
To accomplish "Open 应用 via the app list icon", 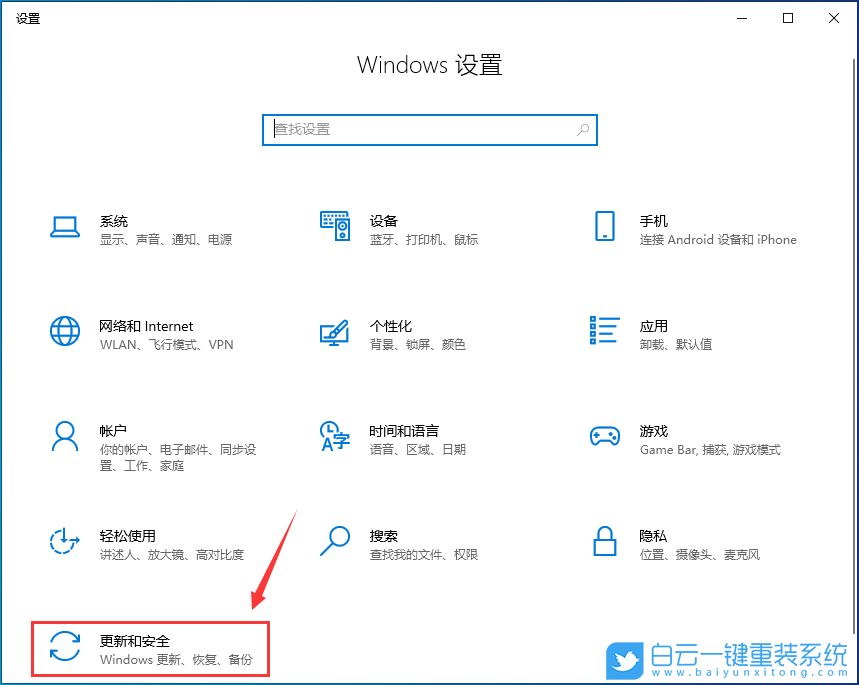I will point(604,331).
